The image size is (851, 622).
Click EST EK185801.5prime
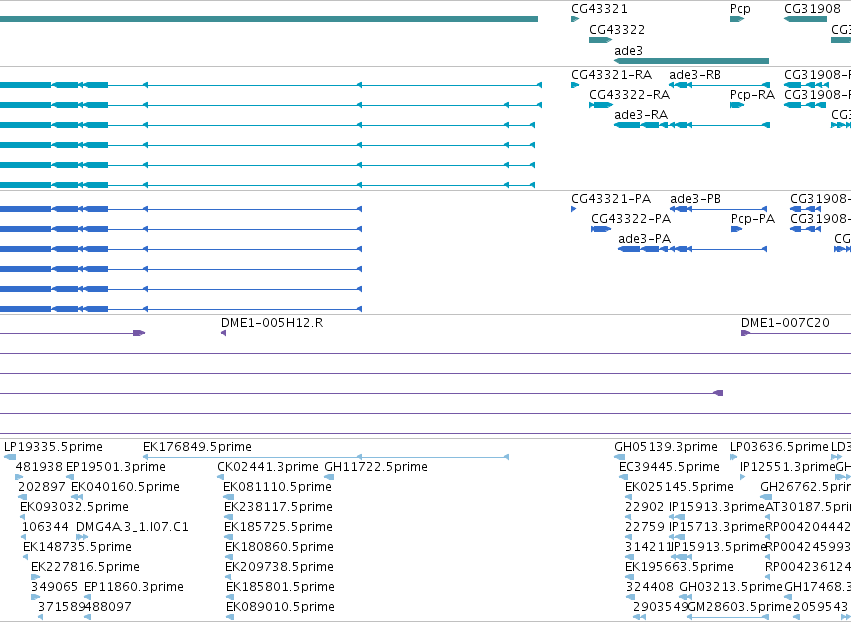[280, 588]
